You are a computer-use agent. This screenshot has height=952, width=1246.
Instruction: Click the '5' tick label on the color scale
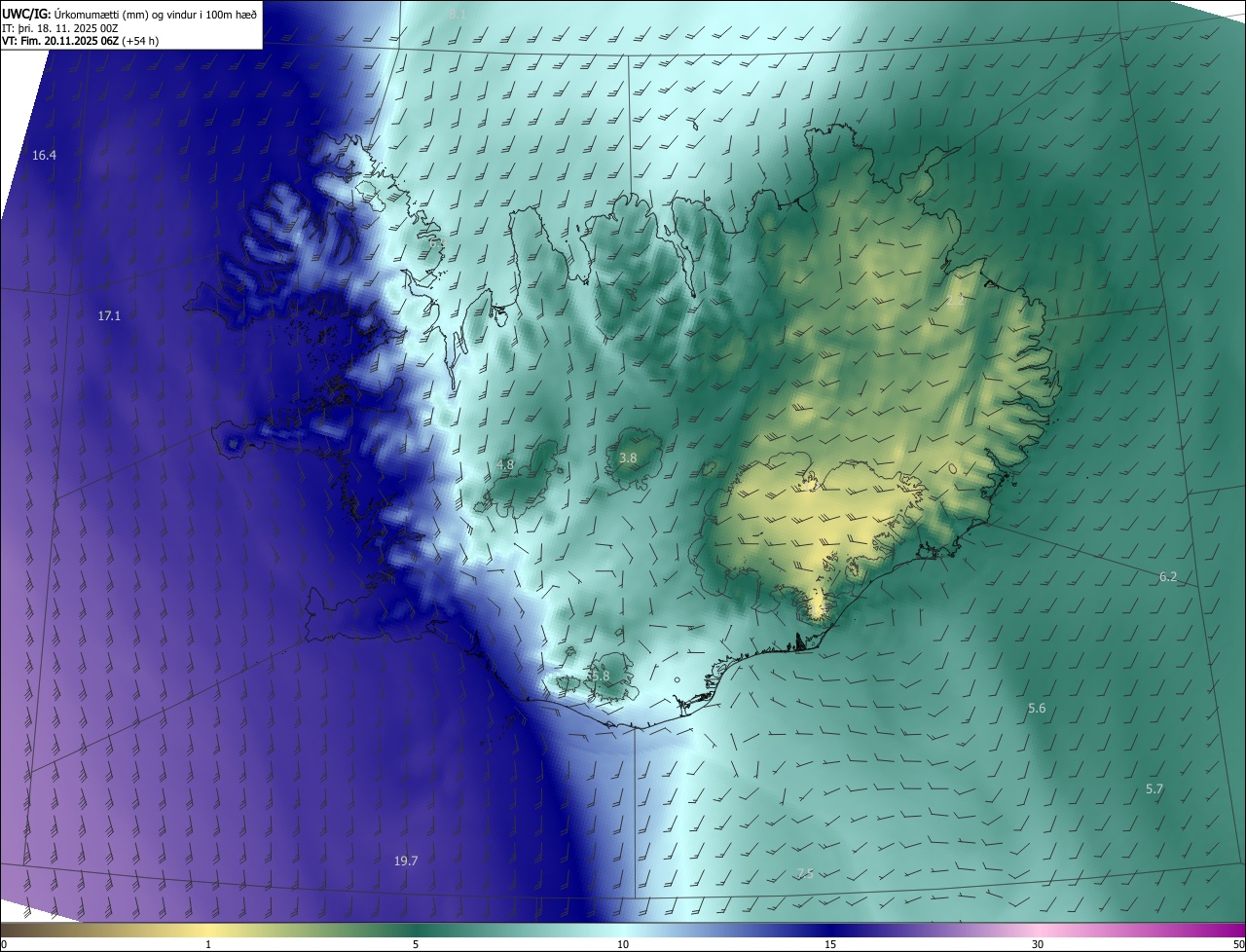tap(416, 944)
